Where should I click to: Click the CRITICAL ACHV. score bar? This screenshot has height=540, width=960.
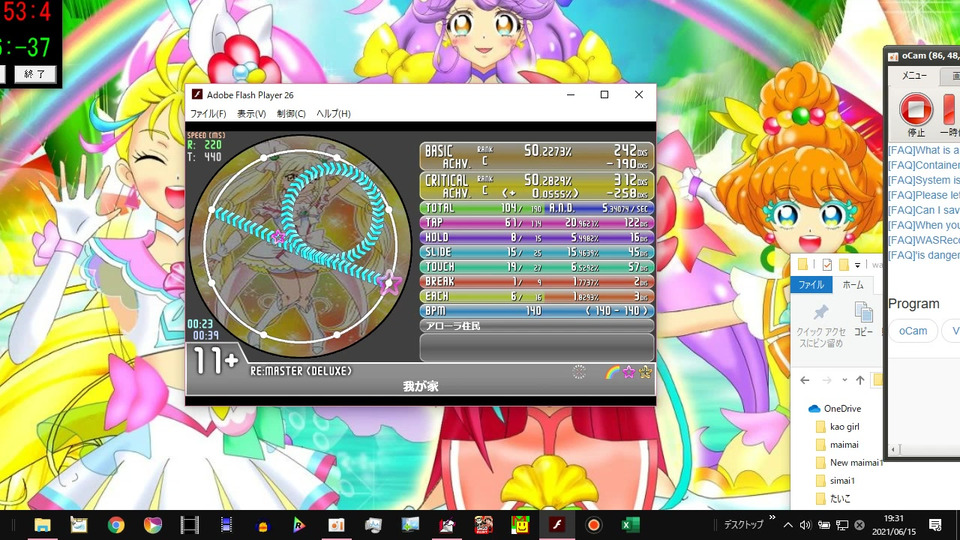tap(537, 186)
